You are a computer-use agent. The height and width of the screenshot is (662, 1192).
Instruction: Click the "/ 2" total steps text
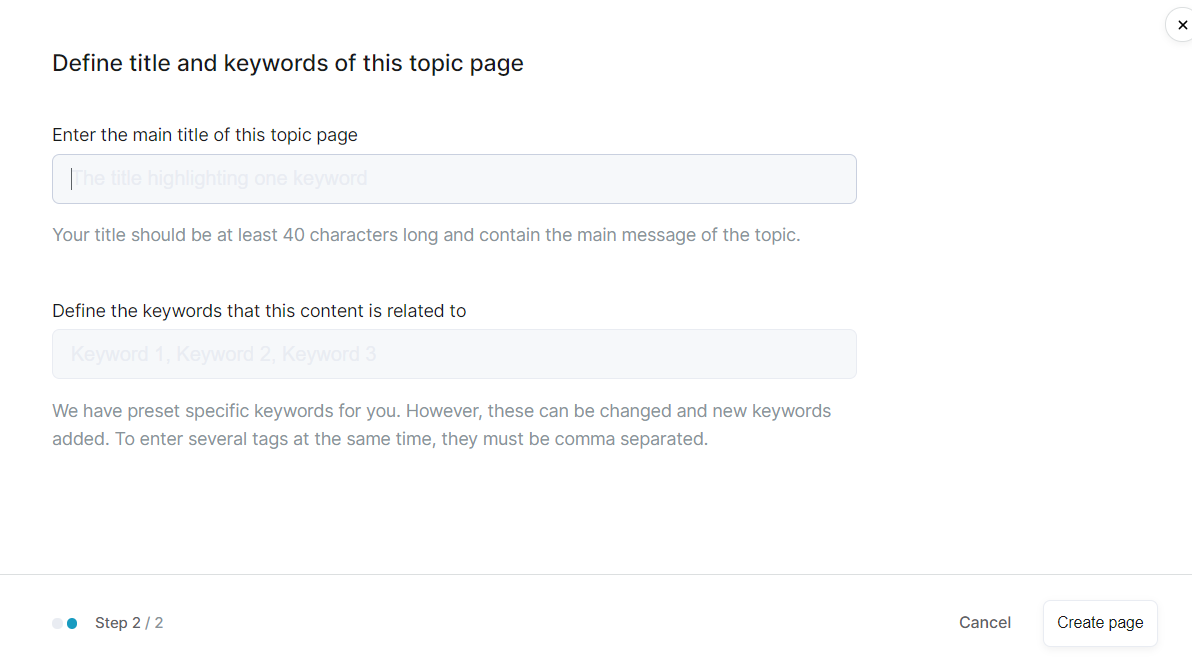[154, 623]
